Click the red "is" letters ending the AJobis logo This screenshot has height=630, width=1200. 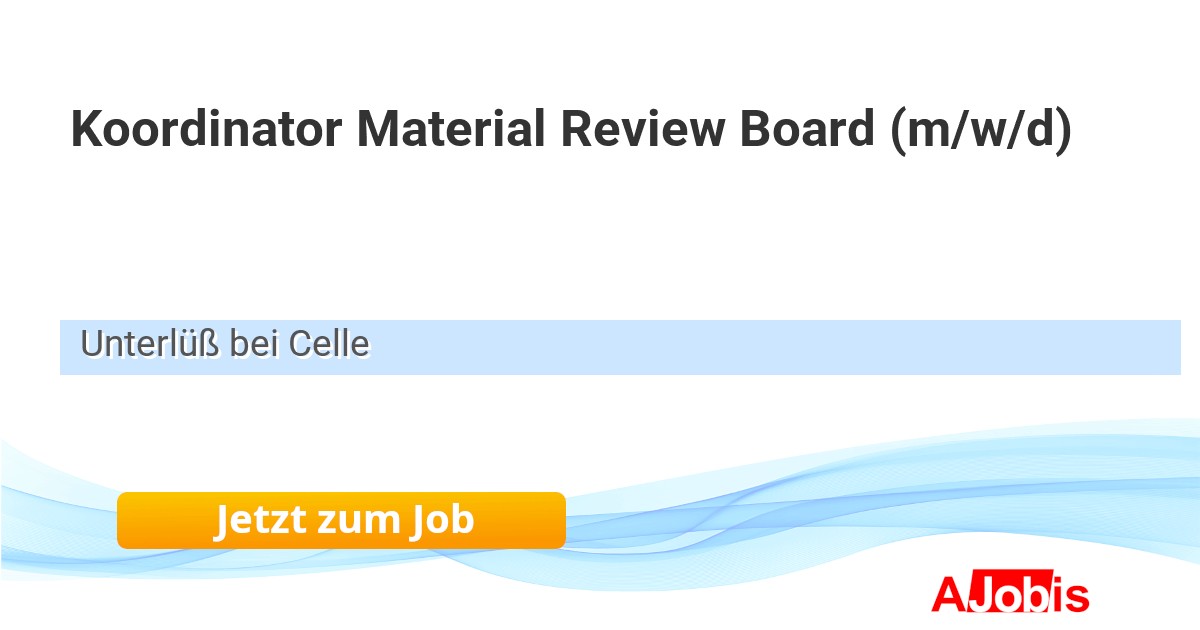1073,595
